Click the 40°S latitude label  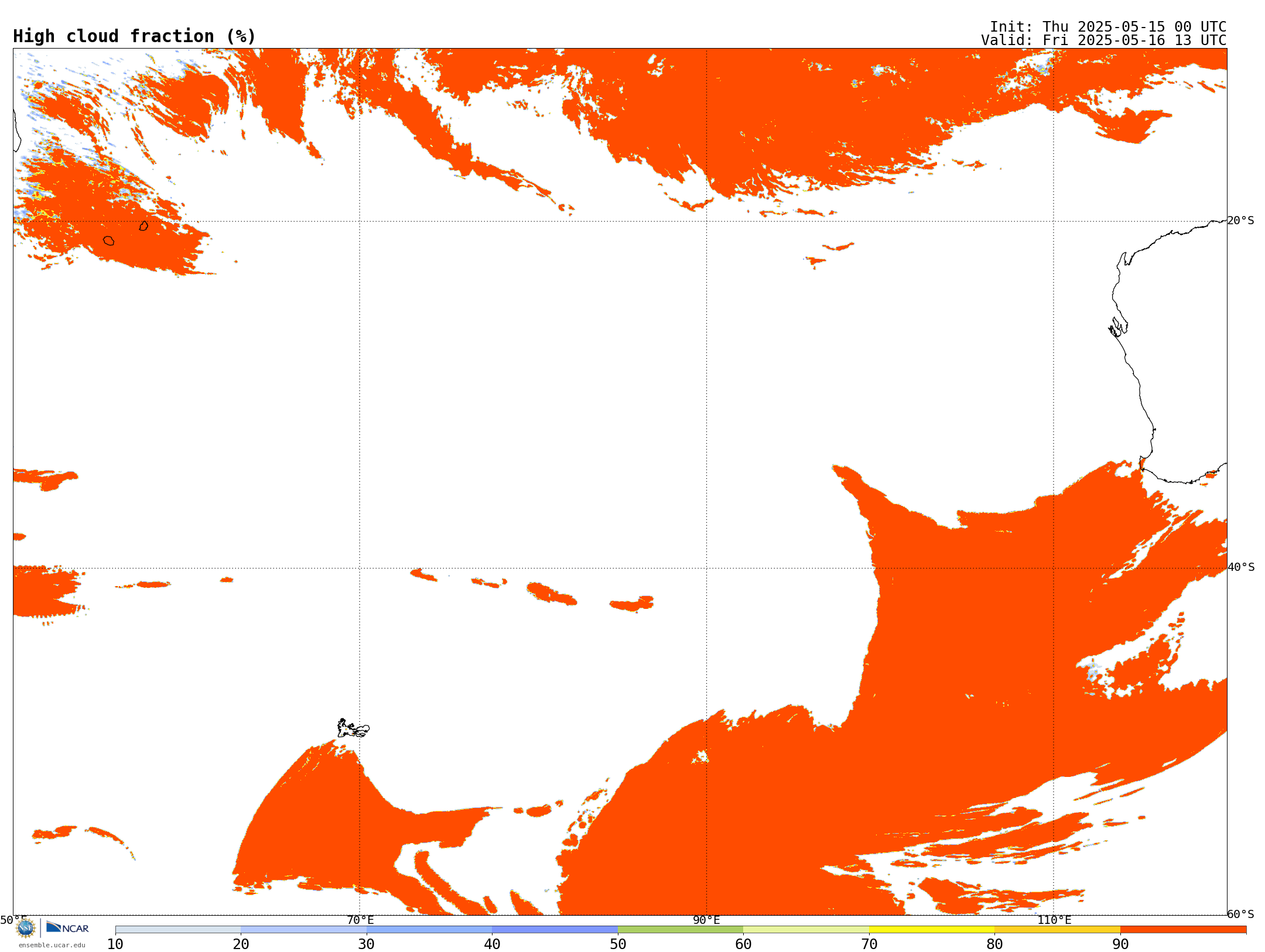(x=1241, y=567)
